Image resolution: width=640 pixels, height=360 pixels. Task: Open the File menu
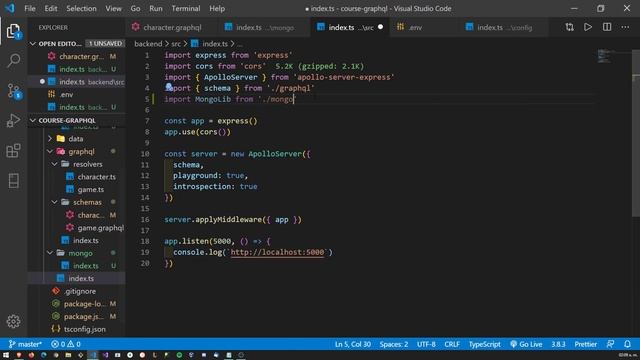(30, 8)
